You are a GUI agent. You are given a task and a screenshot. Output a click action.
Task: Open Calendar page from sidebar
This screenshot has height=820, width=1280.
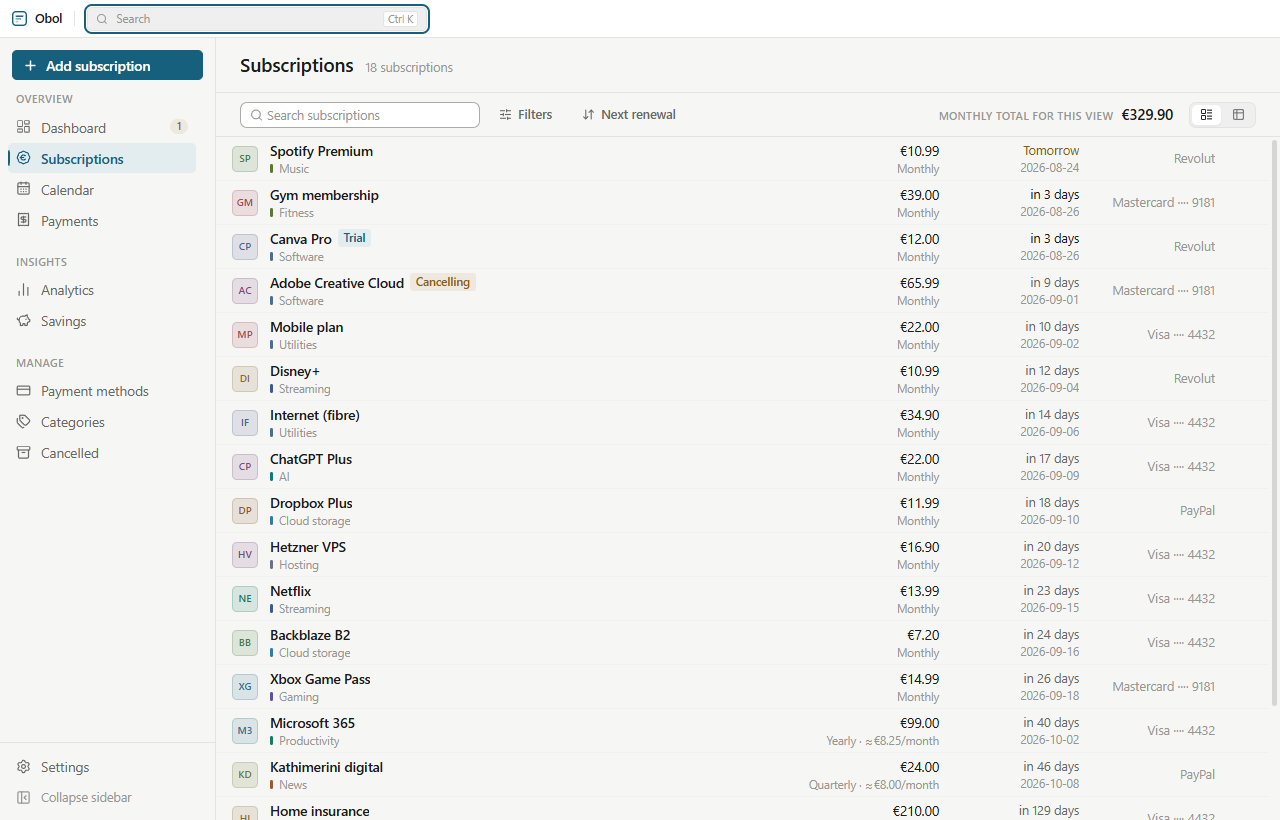coord(102,189)
